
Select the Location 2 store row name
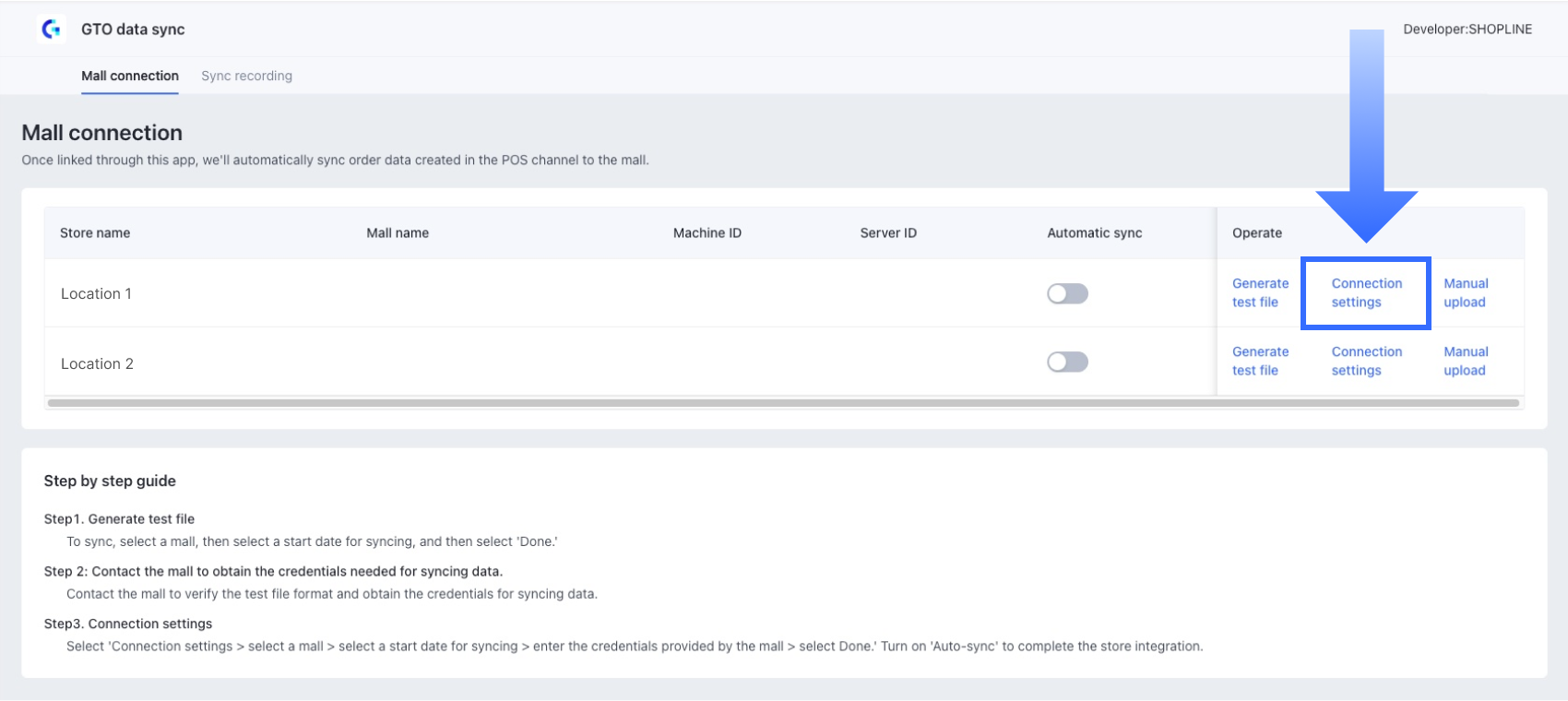(97, 363)
